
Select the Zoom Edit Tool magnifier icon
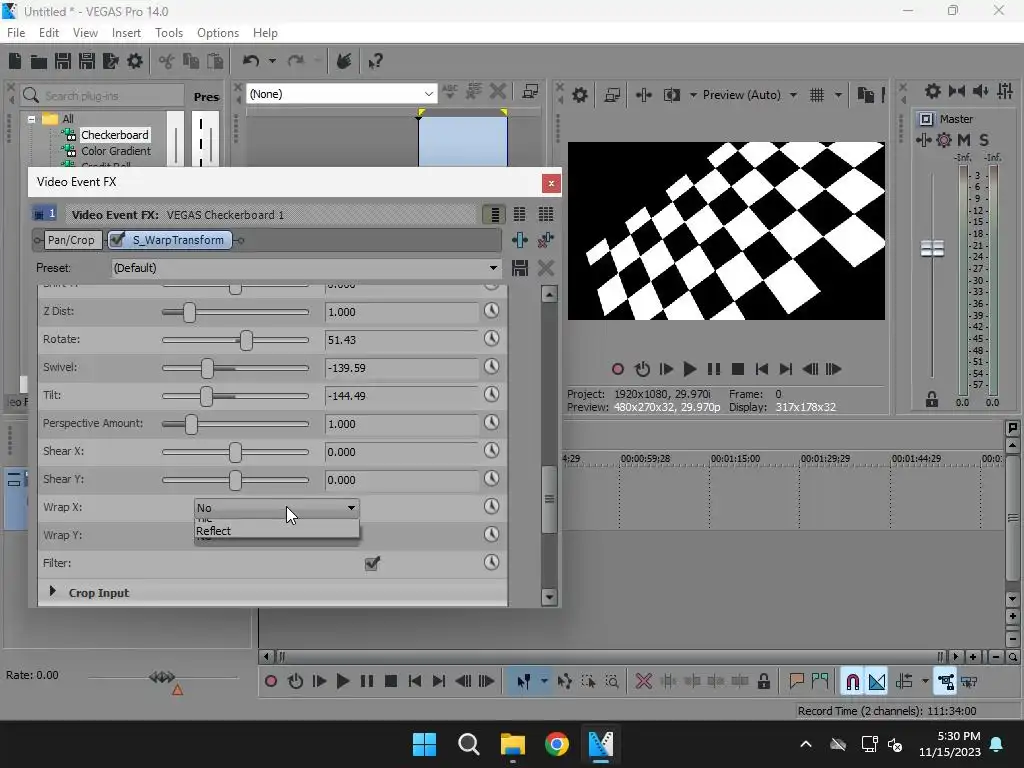(612, 682)
